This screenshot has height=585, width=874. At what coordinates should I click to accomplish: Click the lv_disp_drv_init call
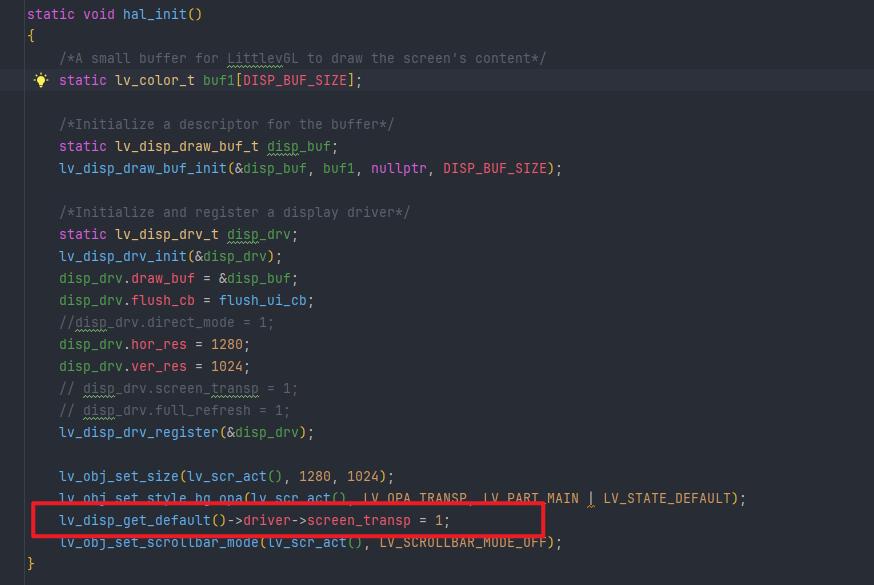123,256
